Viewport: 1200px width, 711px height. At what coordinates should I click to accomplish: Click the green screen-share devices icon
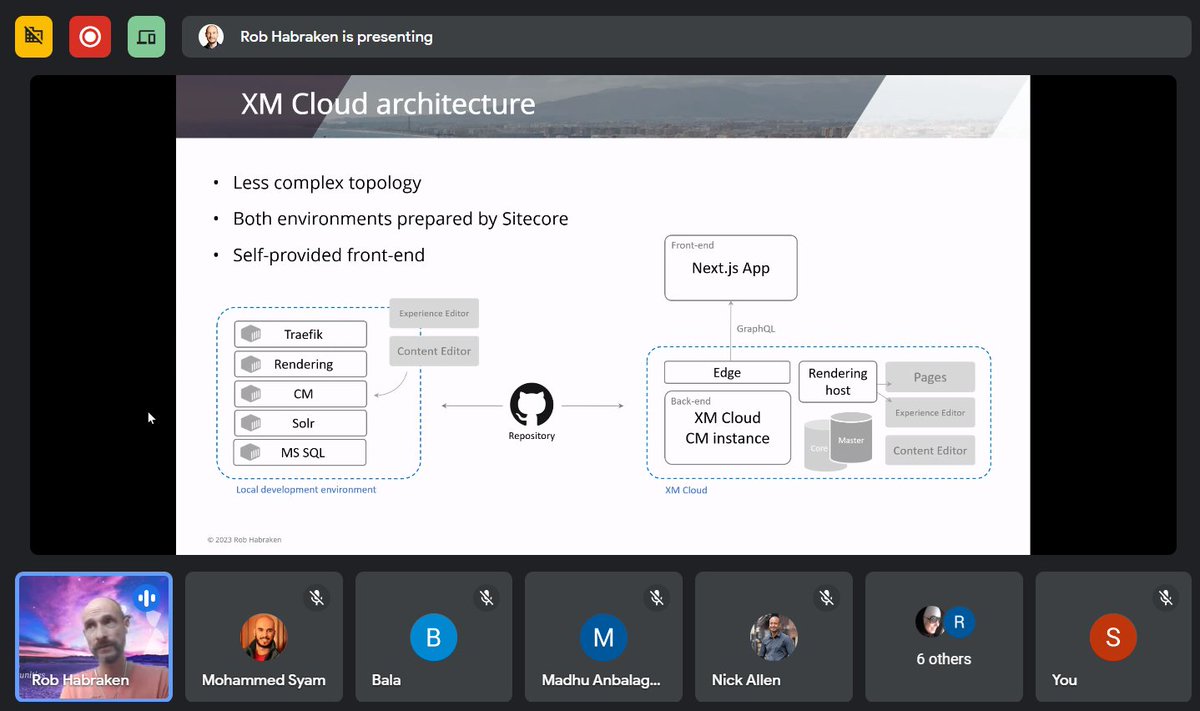point(146,36)
